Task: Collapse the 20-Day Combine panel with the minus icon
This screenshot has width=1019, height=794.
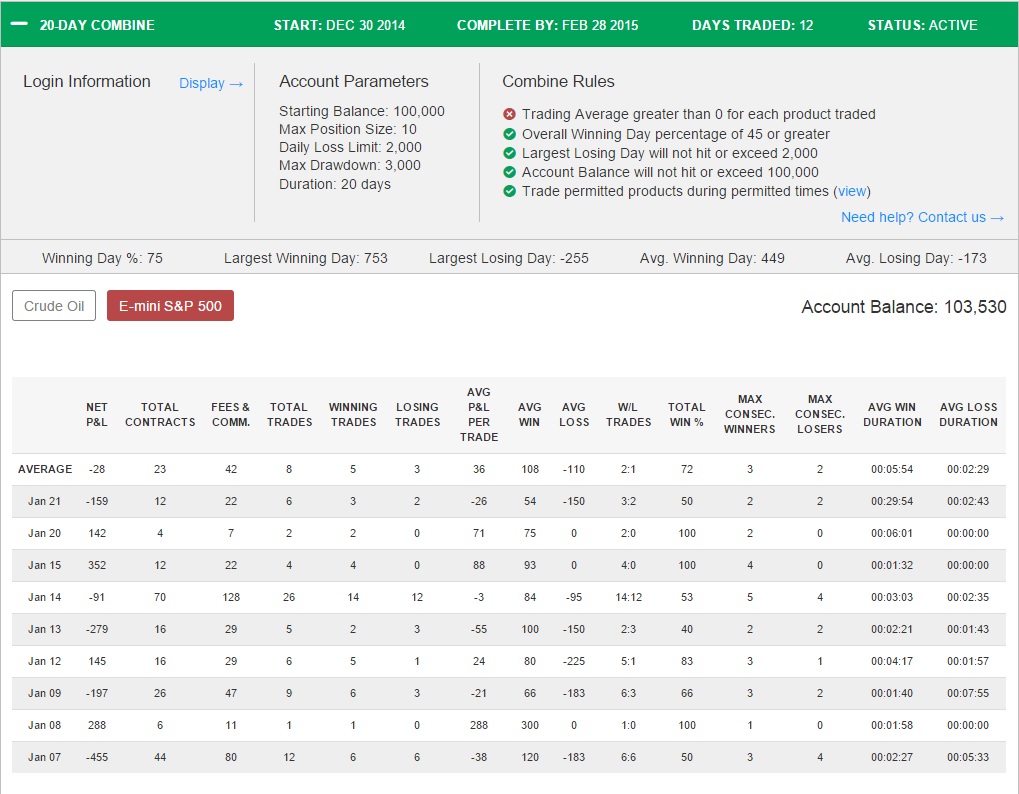Action: tap(19, 24)
